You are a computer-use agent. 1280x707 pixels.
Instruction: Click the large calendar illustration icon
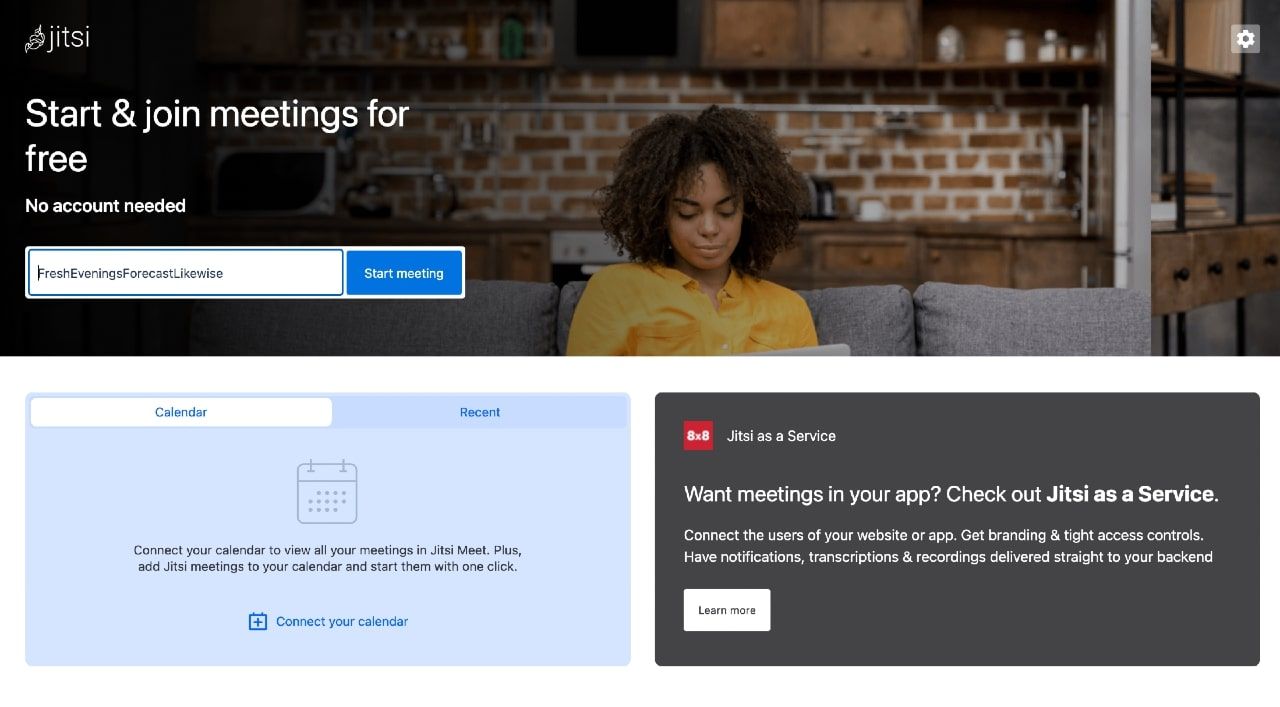[327, 491]
